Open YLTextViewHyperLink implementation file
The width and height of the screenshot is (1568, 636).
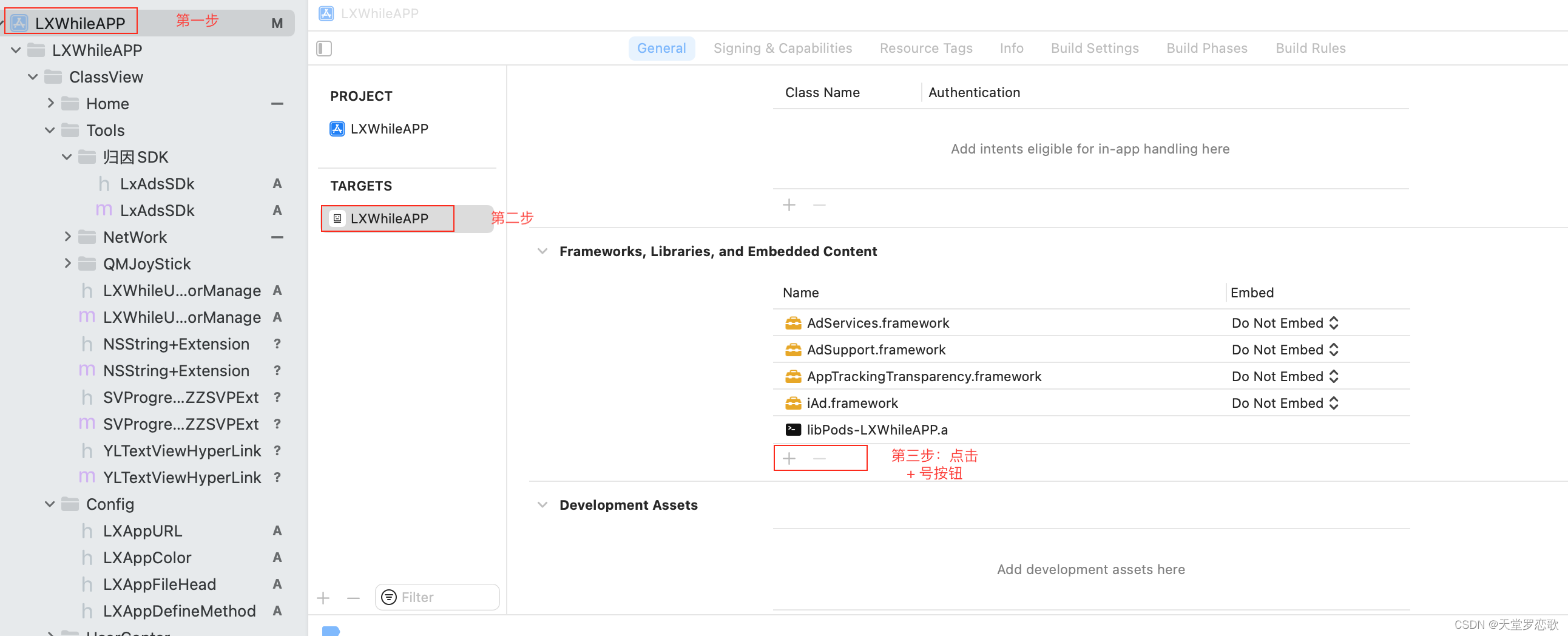pos(182,477)
